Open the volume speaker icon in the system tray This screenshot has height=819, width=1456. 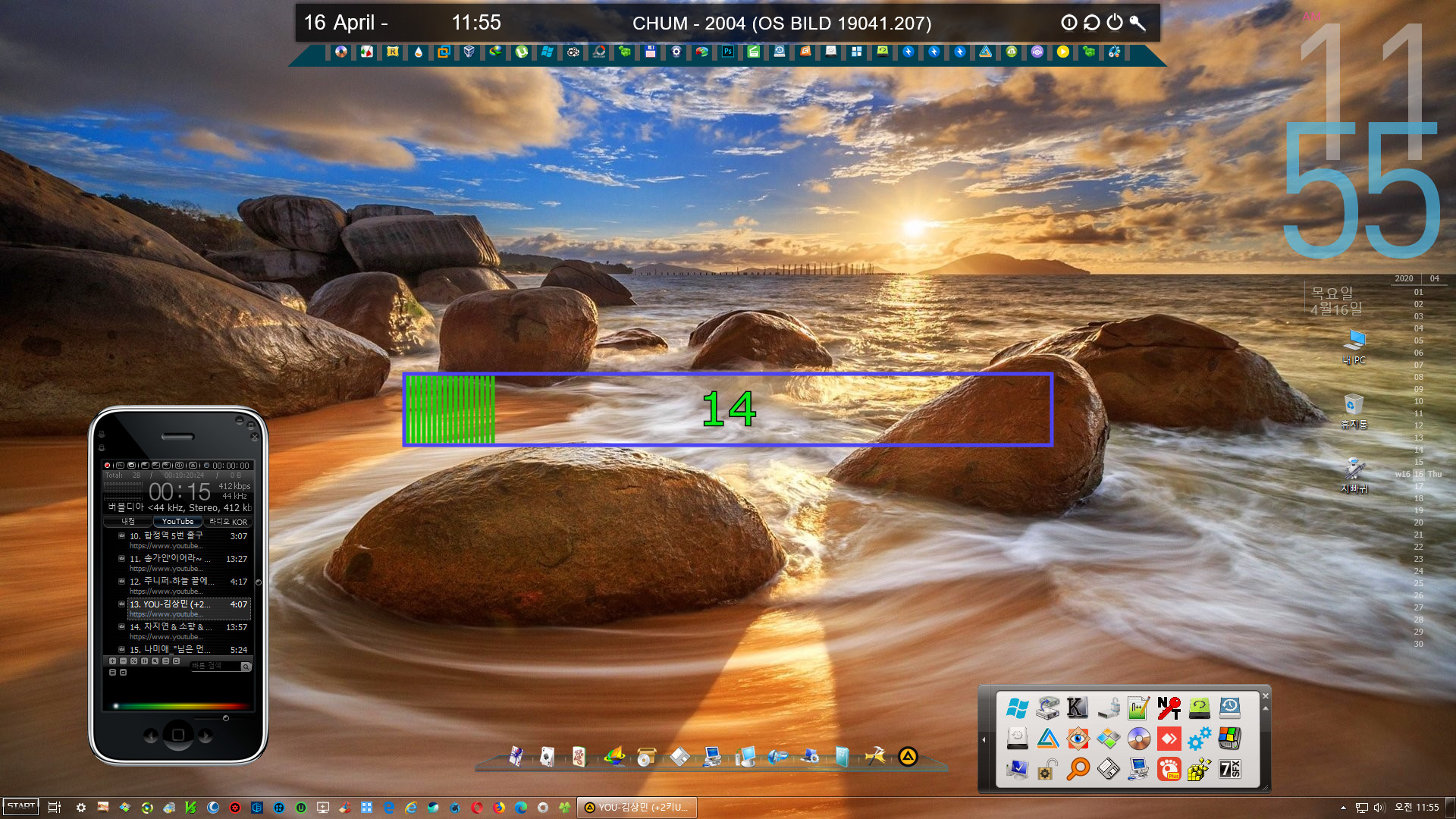click(1379, 808)
